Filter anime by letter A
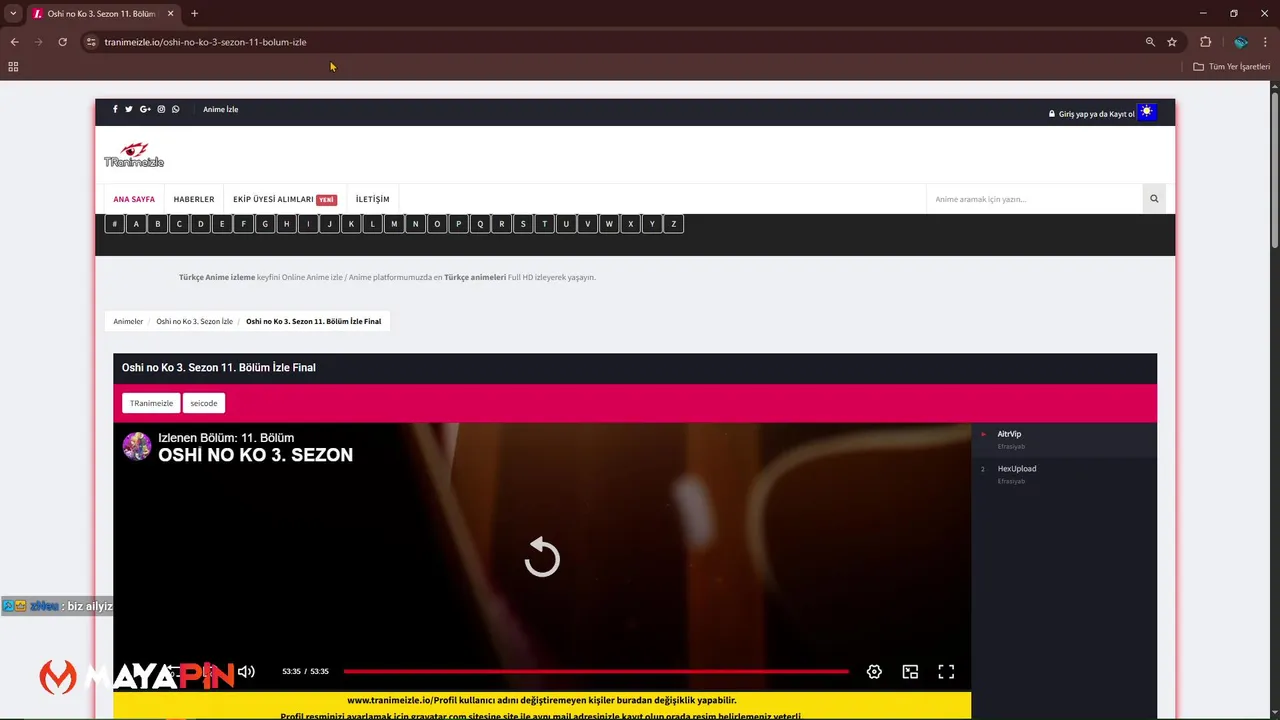The width and height of the screenshot is (1280, 720). [x=136, y=224]
